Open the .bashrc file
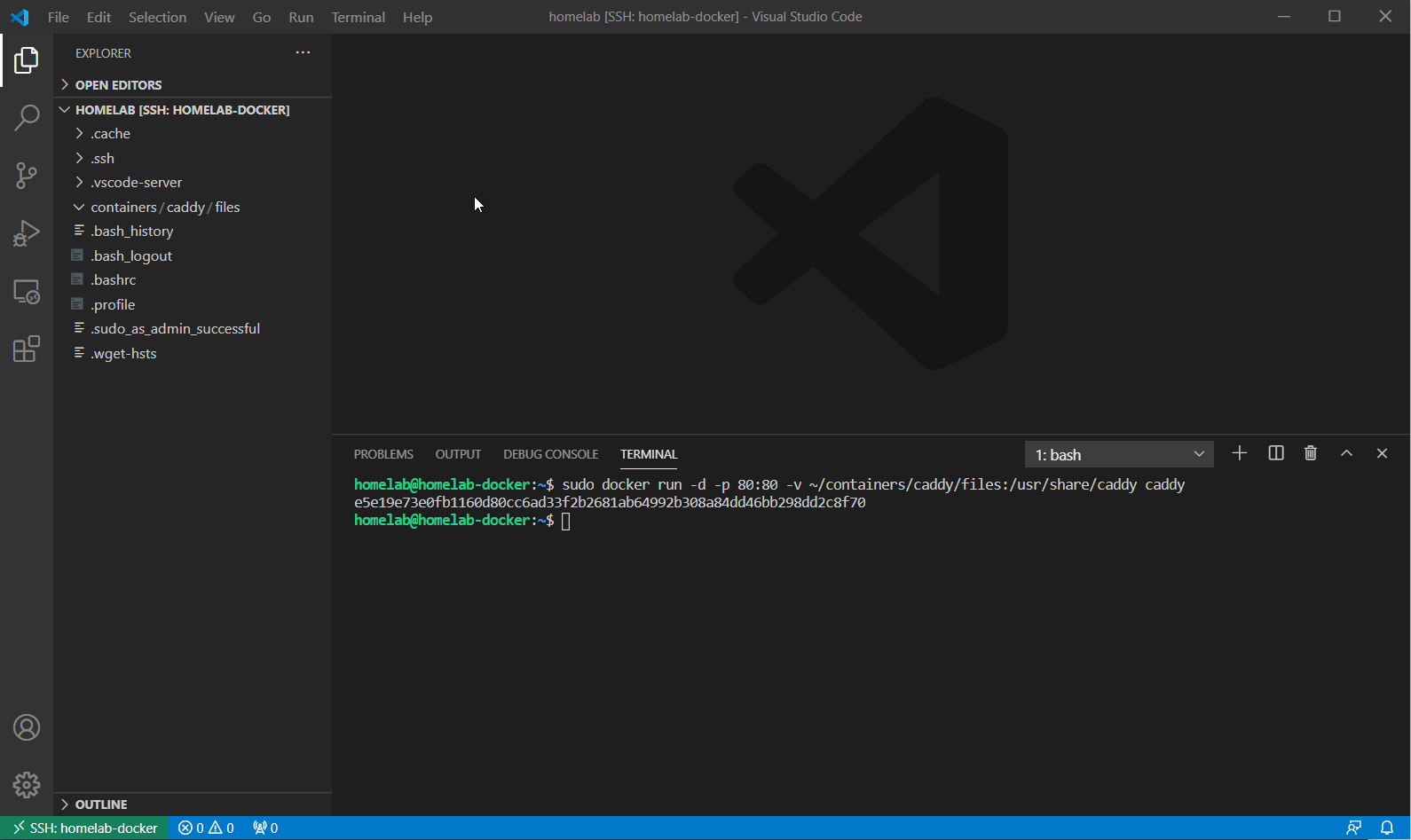 click(193, 280)
